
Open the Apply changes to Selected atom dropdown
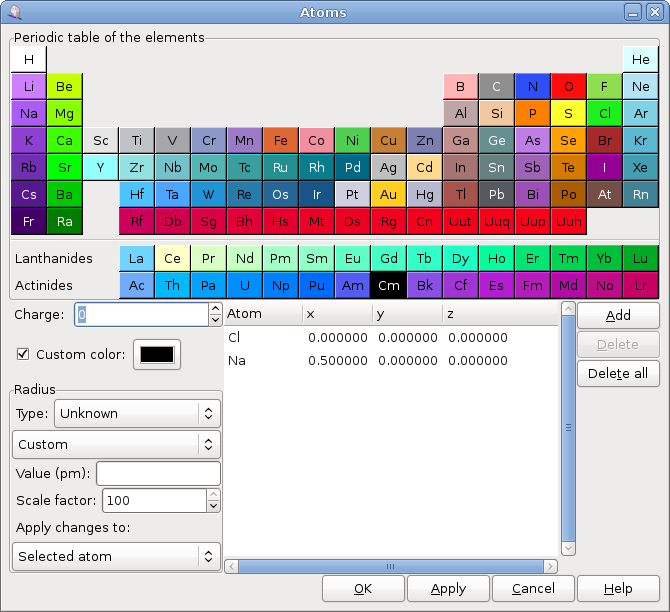pos(116,556)
